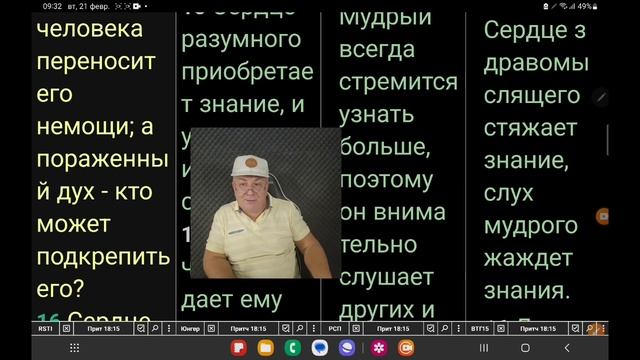Tap the check-mark icon in the ВТГ15 pane

[575, 328]
